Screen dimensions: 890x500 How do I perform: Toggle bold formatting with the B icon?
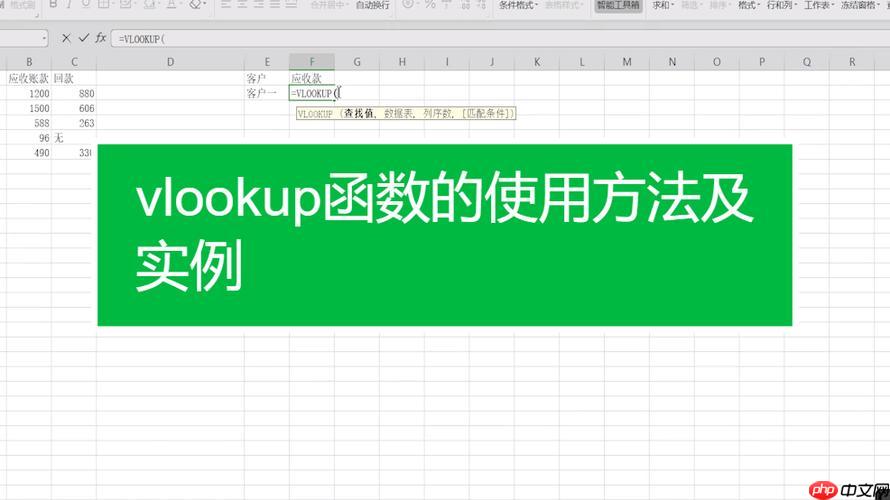click(x=53, y=5)
